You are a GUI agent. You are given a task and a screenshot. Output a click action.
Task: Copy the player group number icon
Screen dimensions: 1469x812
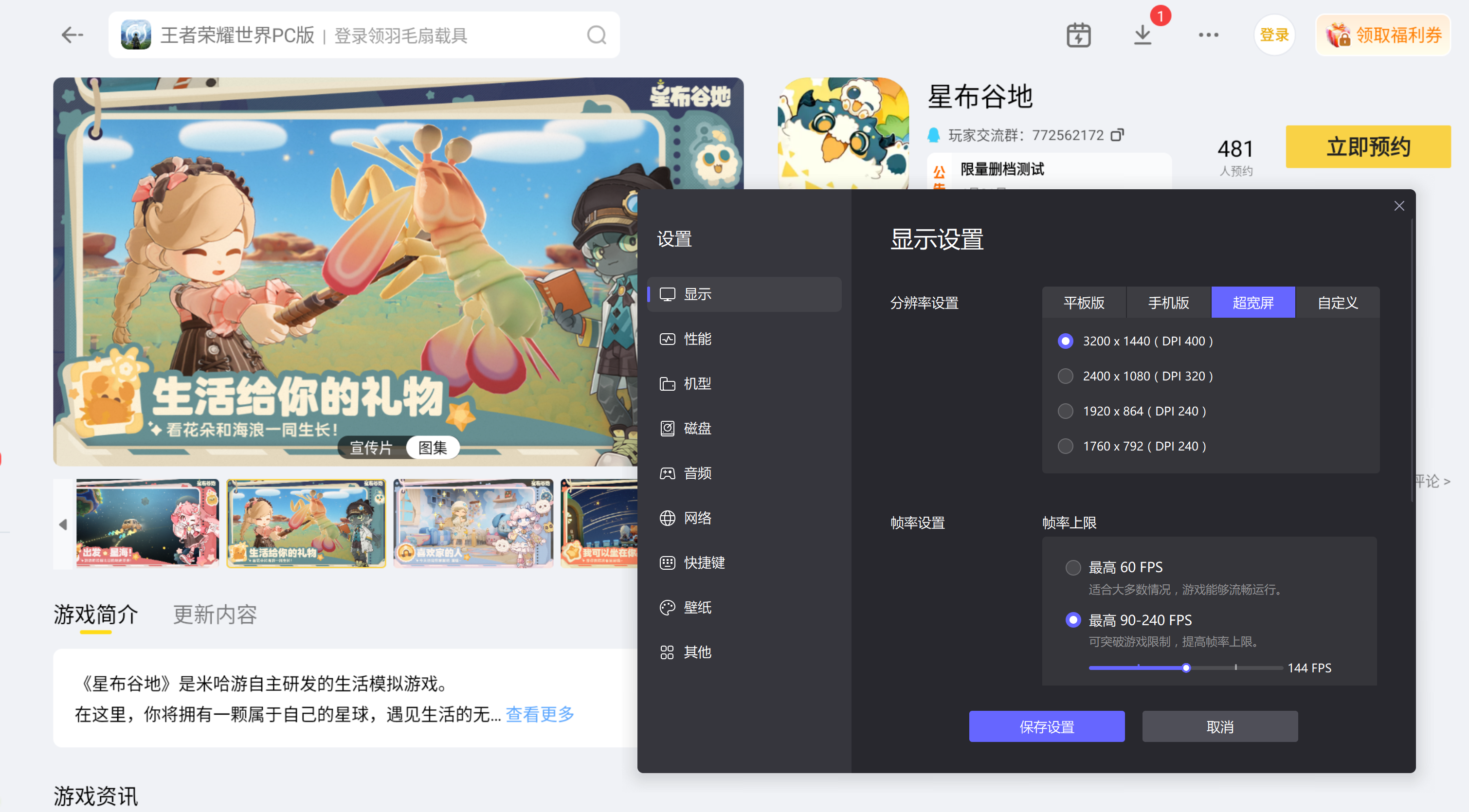pos(1117,135)
